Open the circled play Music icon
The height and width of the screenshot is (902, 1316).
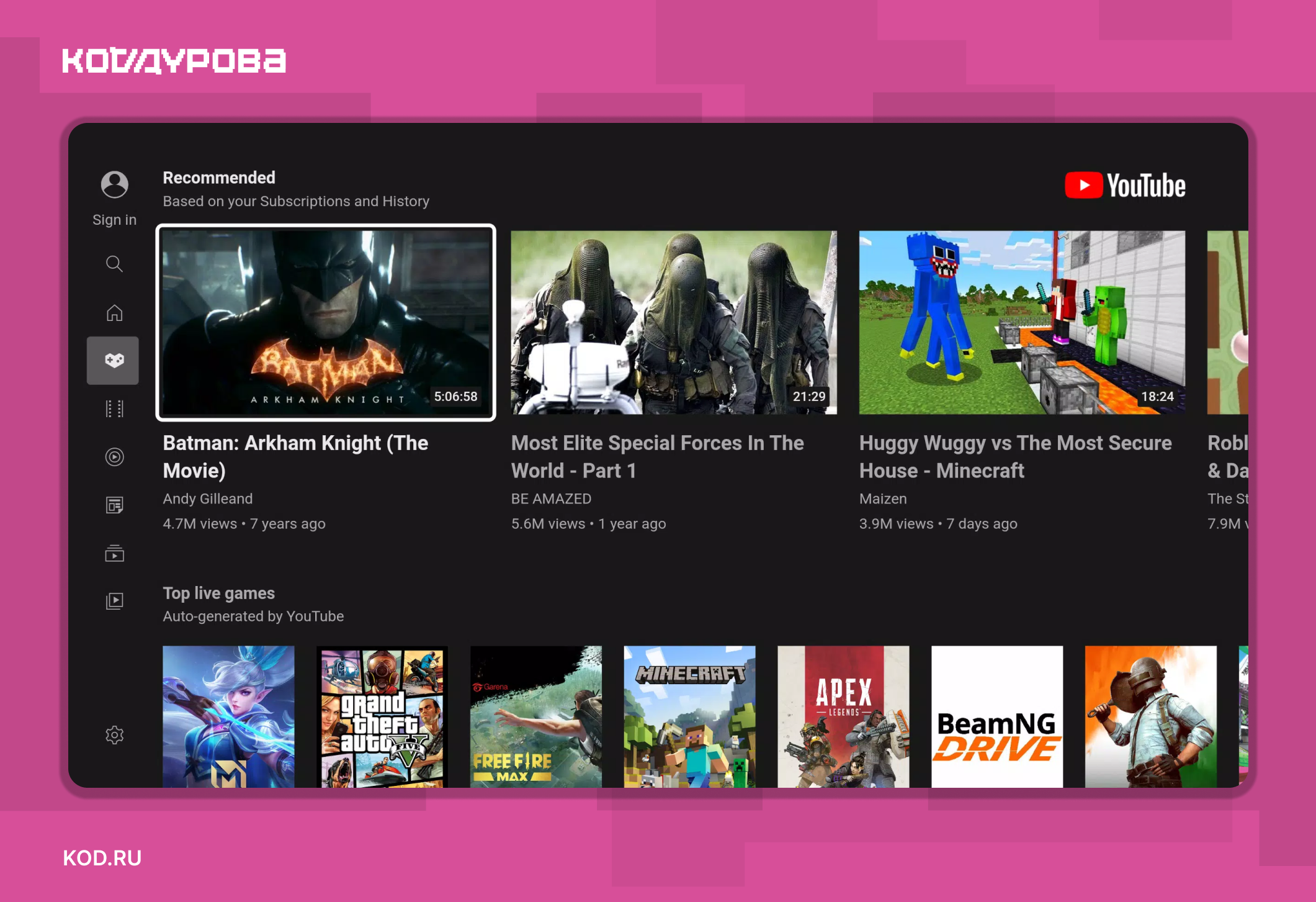pyautogui.click(x=114, y=457)
